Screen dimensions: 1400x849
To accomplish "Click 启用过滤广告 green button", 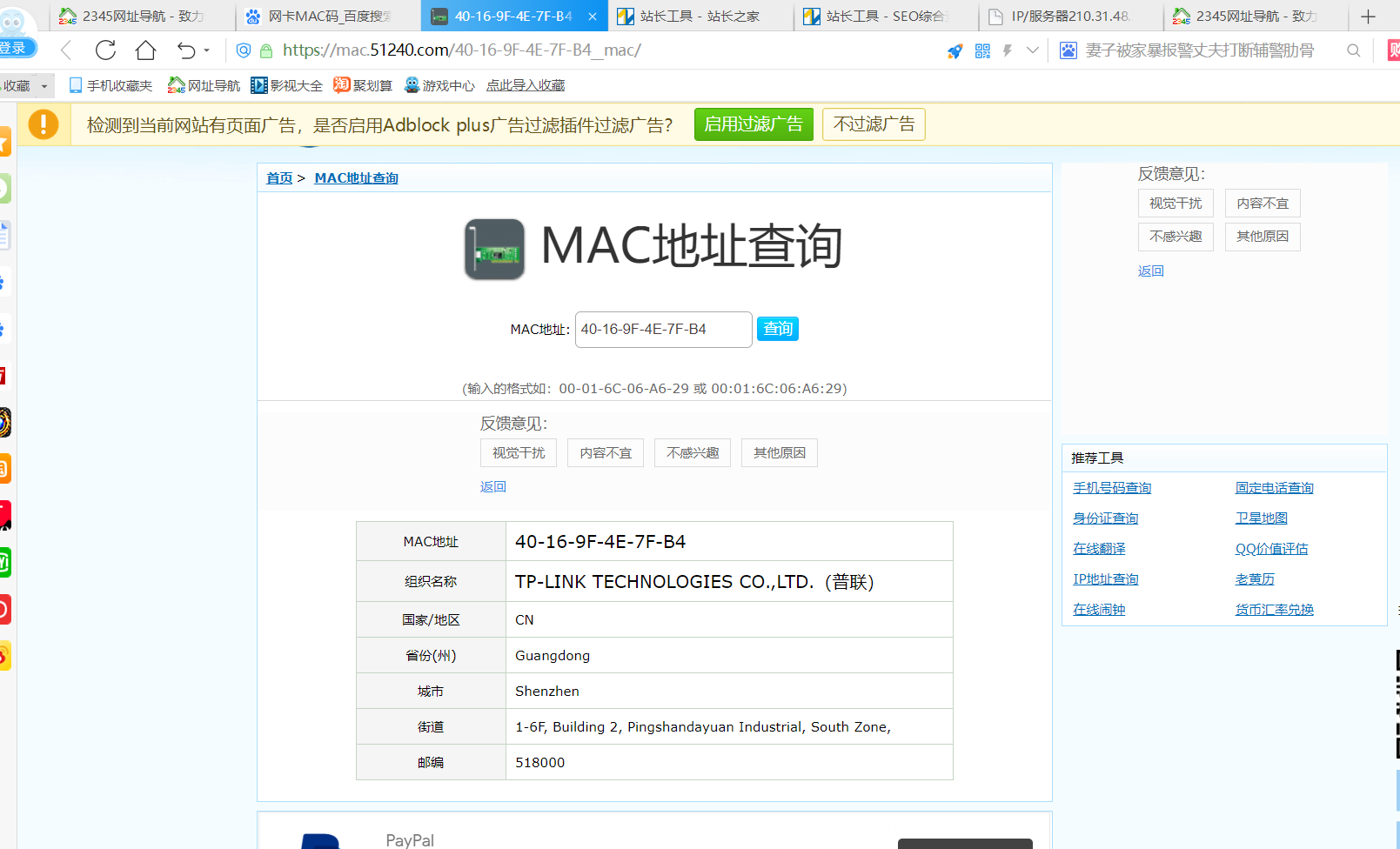I will point(754,124).
